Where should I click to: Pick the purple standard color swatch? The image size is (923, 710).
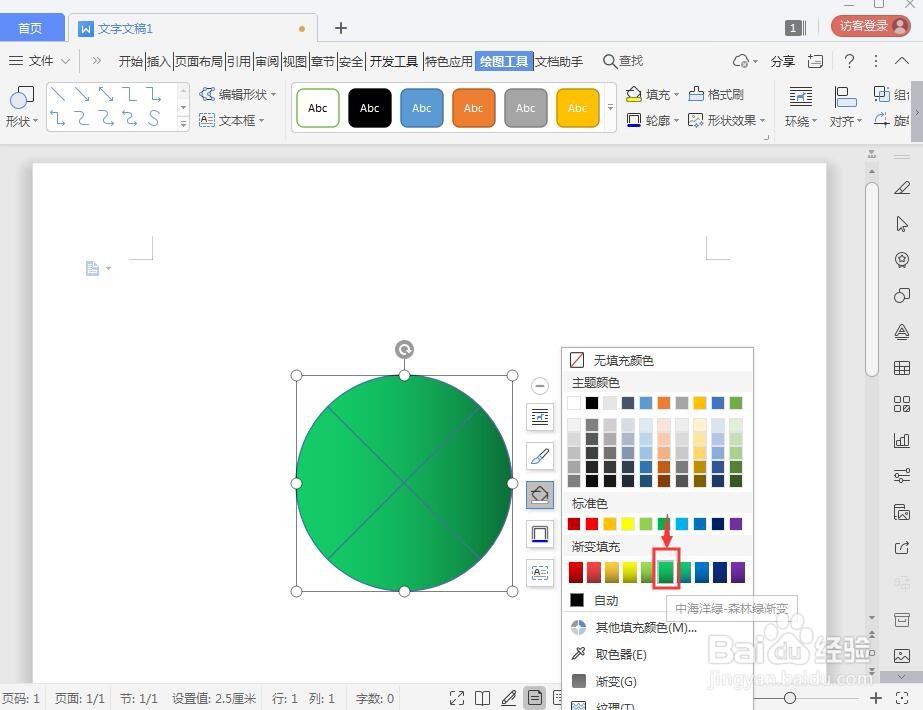click(736, 523)
